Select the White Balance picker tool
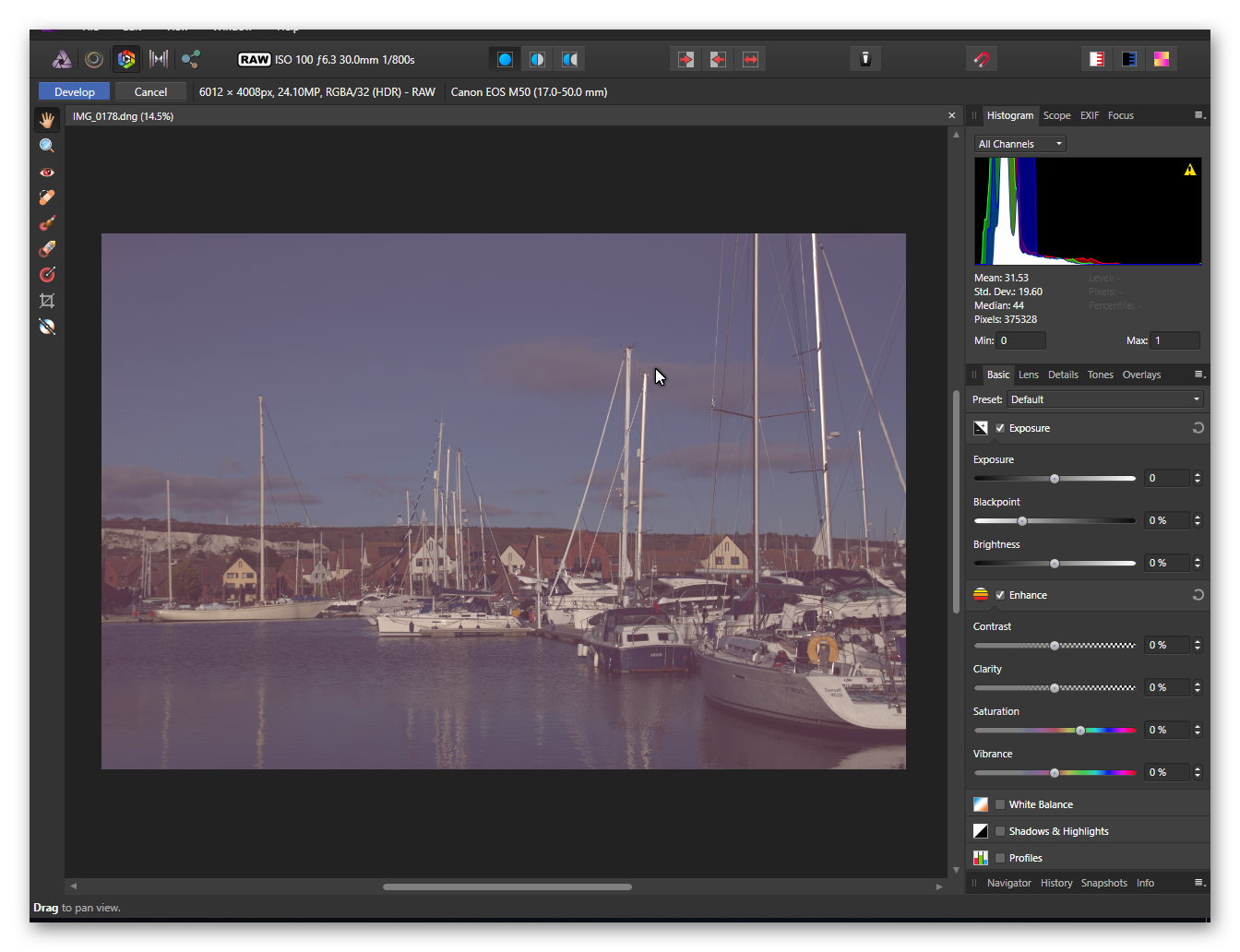Screen dimensions: 1240x952 click(x=47, y=327)
